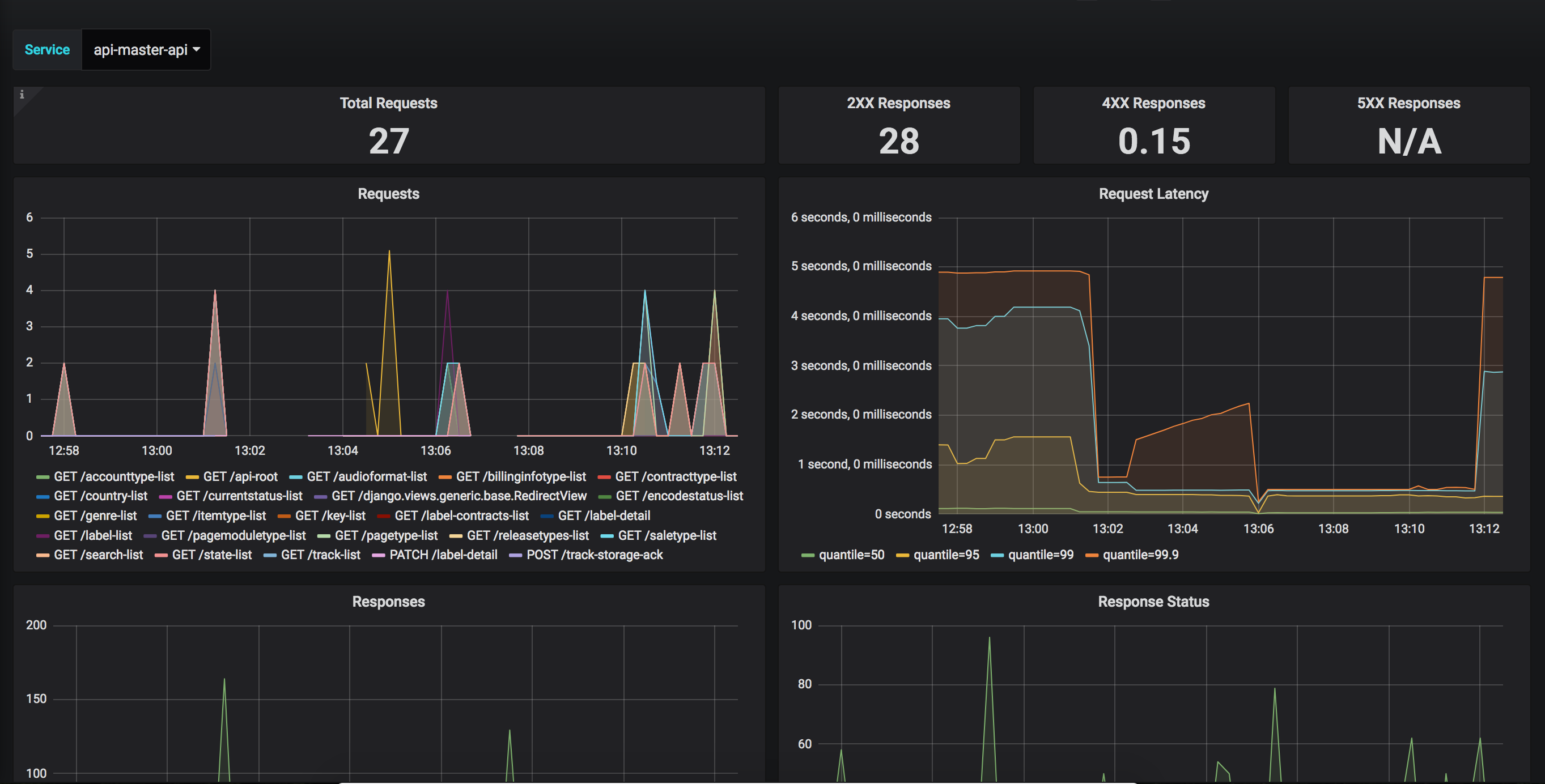Open the Responses panel title menu
The height and width of the screenshot is (784, 1545).
(388, 602)
